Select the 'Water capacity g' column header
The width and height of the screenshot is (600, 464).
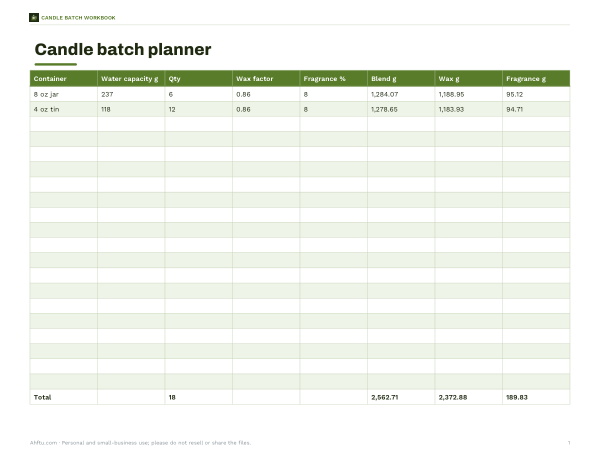[x=131, y=78]
